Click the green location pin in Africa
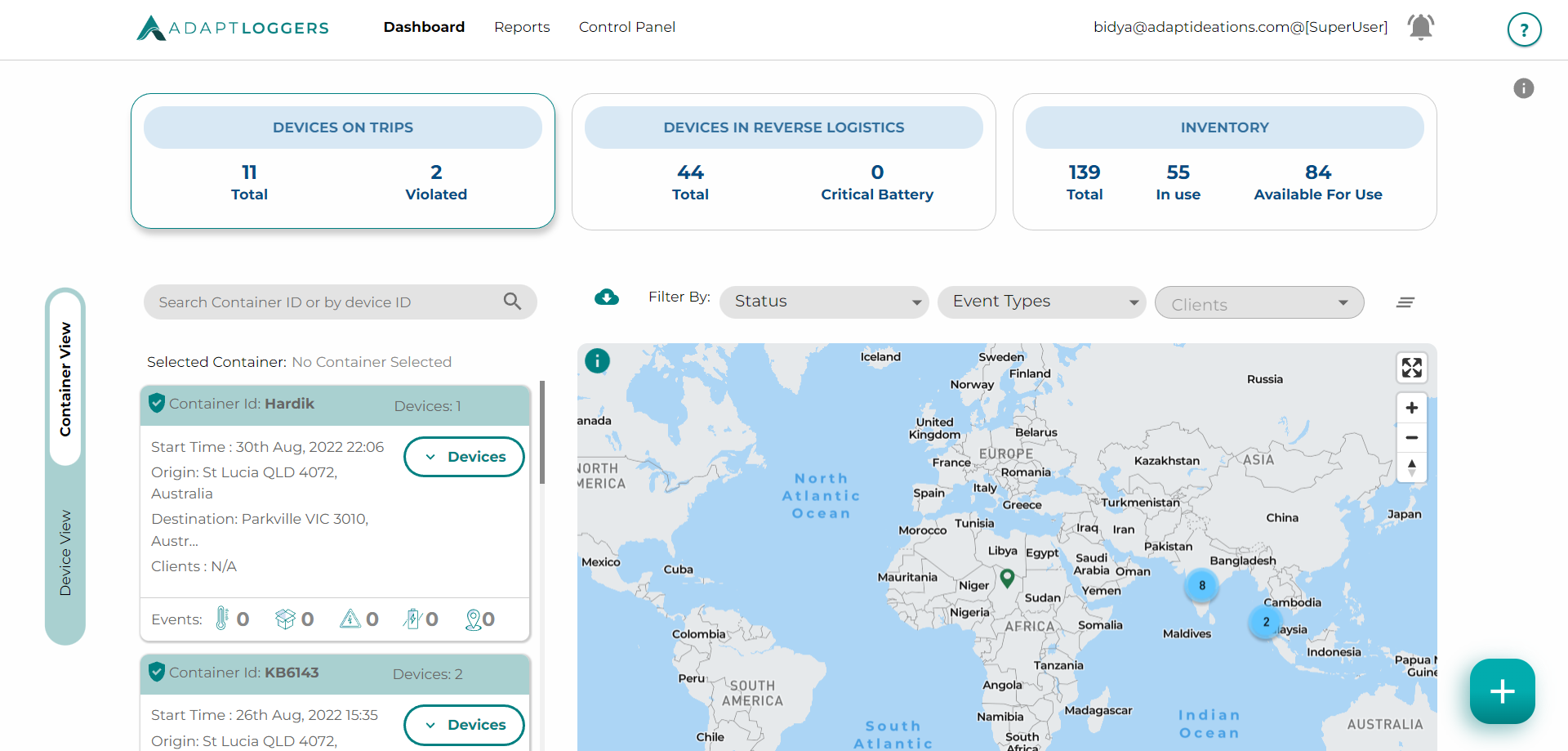This screenshot has width=1568, height=751. pos(1007,578)
